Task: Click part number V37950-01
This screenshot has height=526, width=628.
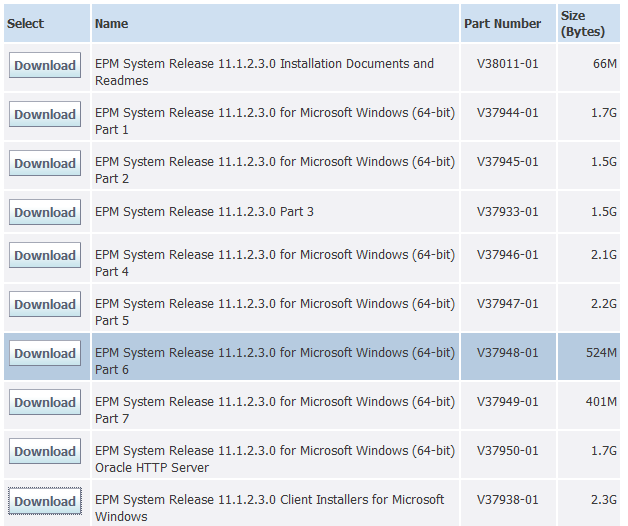Action: point(507,450)
